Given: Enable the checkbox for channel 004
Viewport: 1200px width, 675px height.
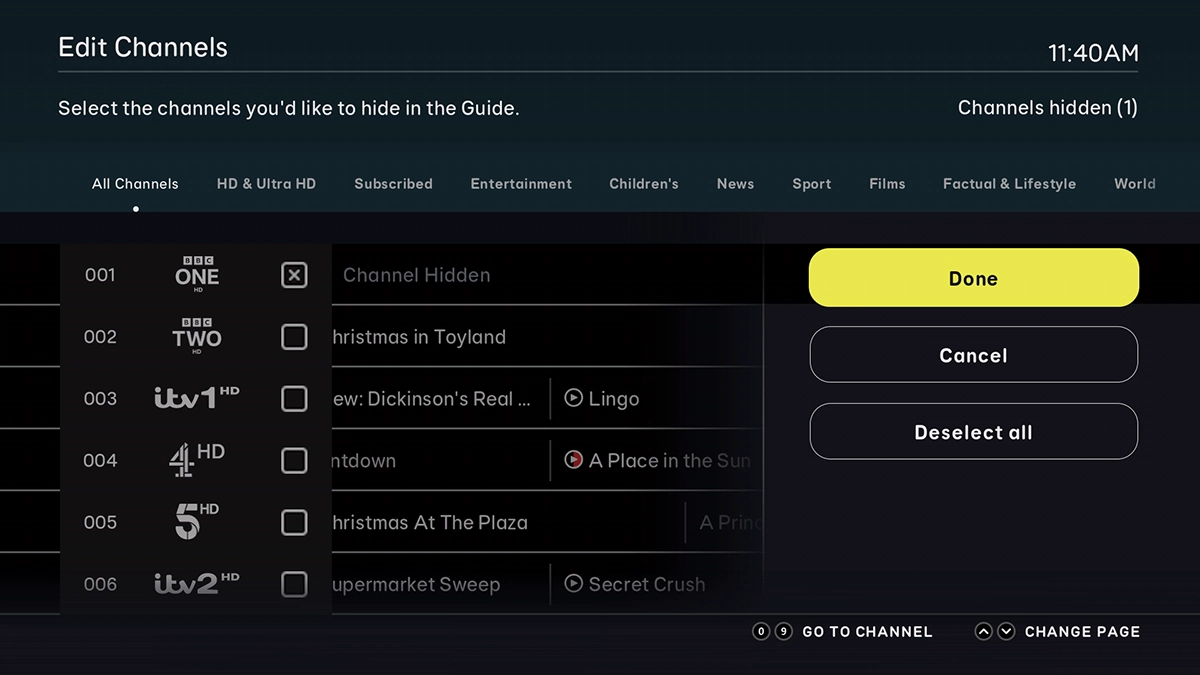Looking at the screenshot, I should pos(294,460).
